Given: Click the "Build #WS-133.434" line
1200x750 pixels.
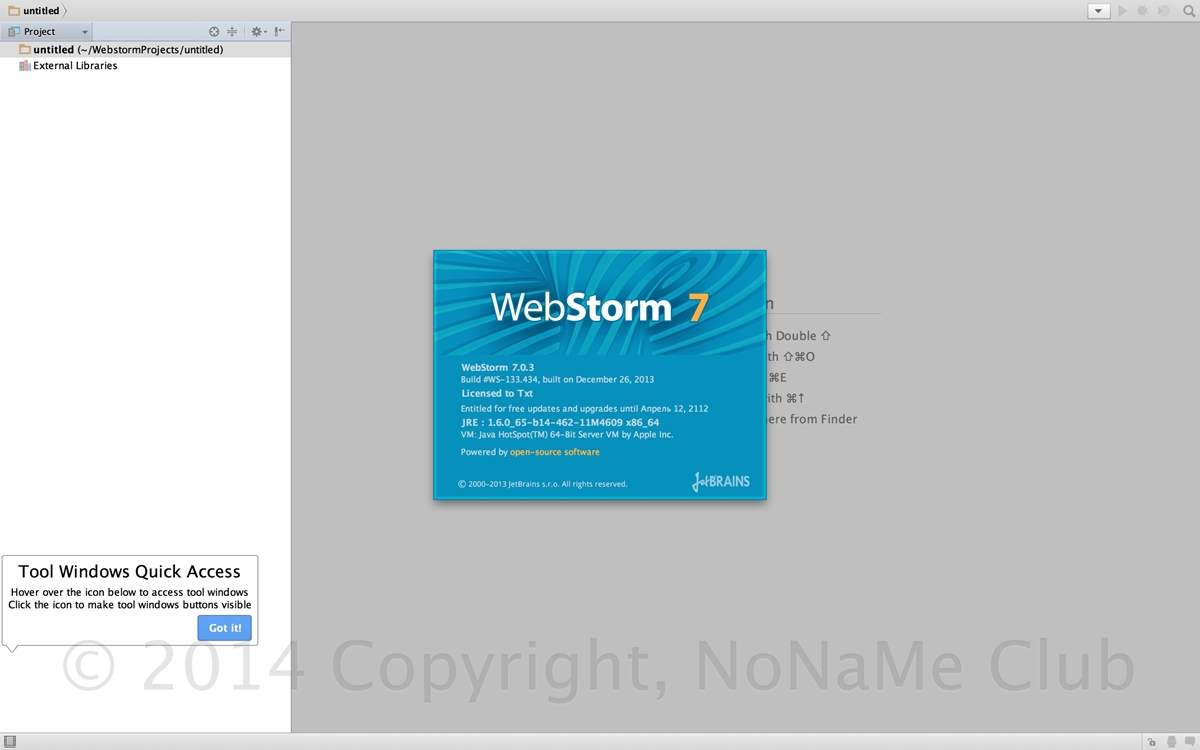Looking at the screenshot, I should (557, 380).
